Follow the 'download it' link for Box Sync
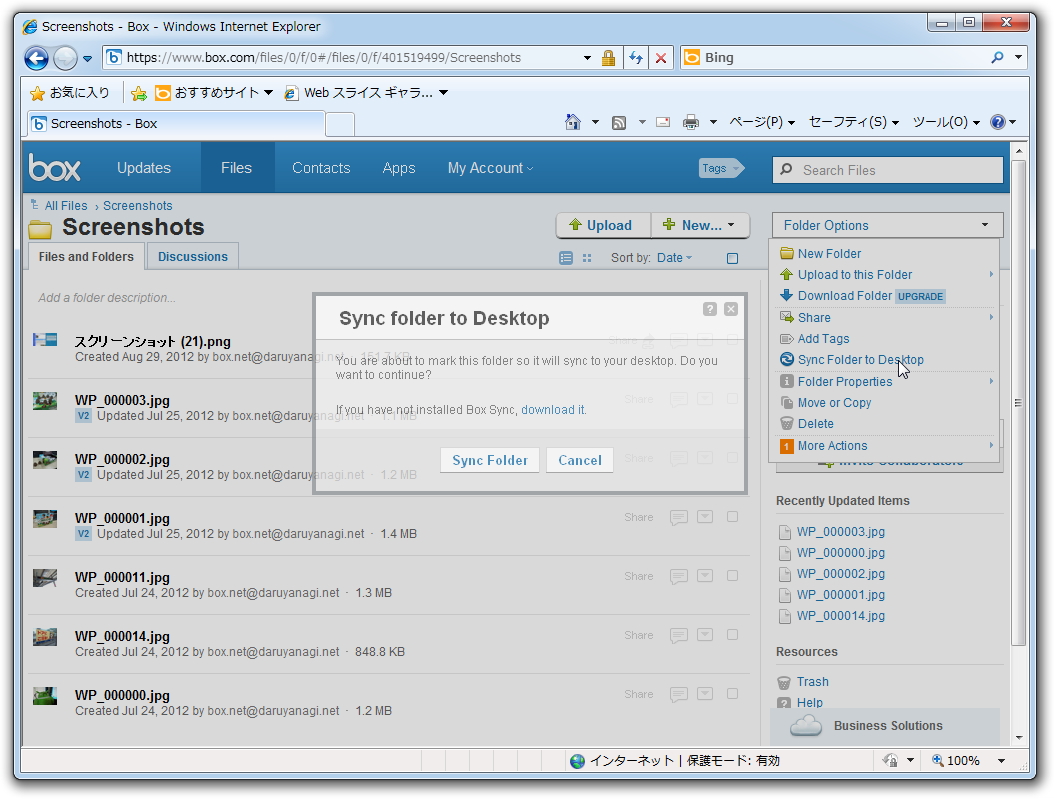The width and height of the screenshot is (1054, 799). pyautogui.click(x=551, y=409)
